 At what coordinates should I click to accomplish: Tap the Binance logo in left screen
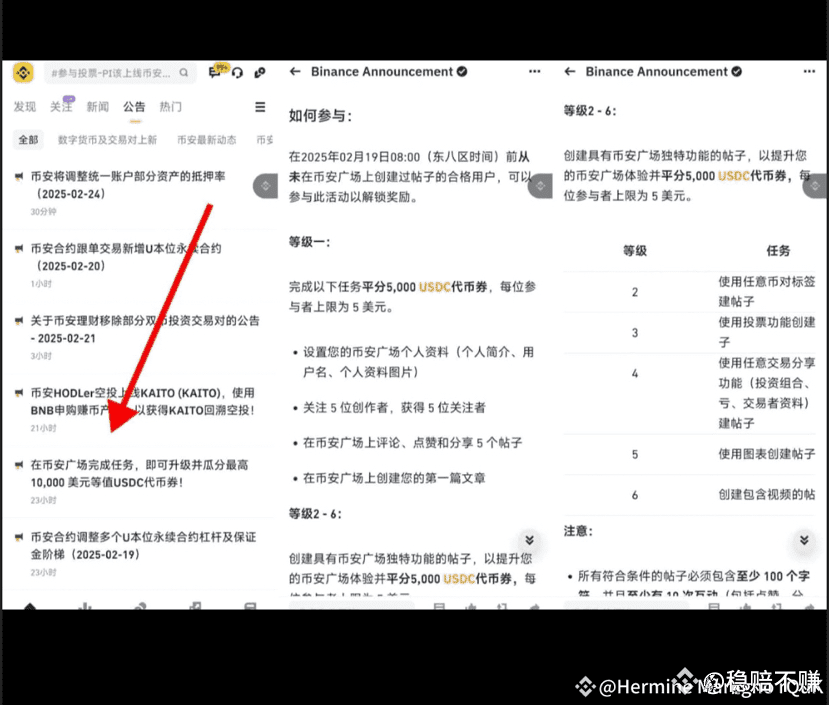(x=23, y=72)
